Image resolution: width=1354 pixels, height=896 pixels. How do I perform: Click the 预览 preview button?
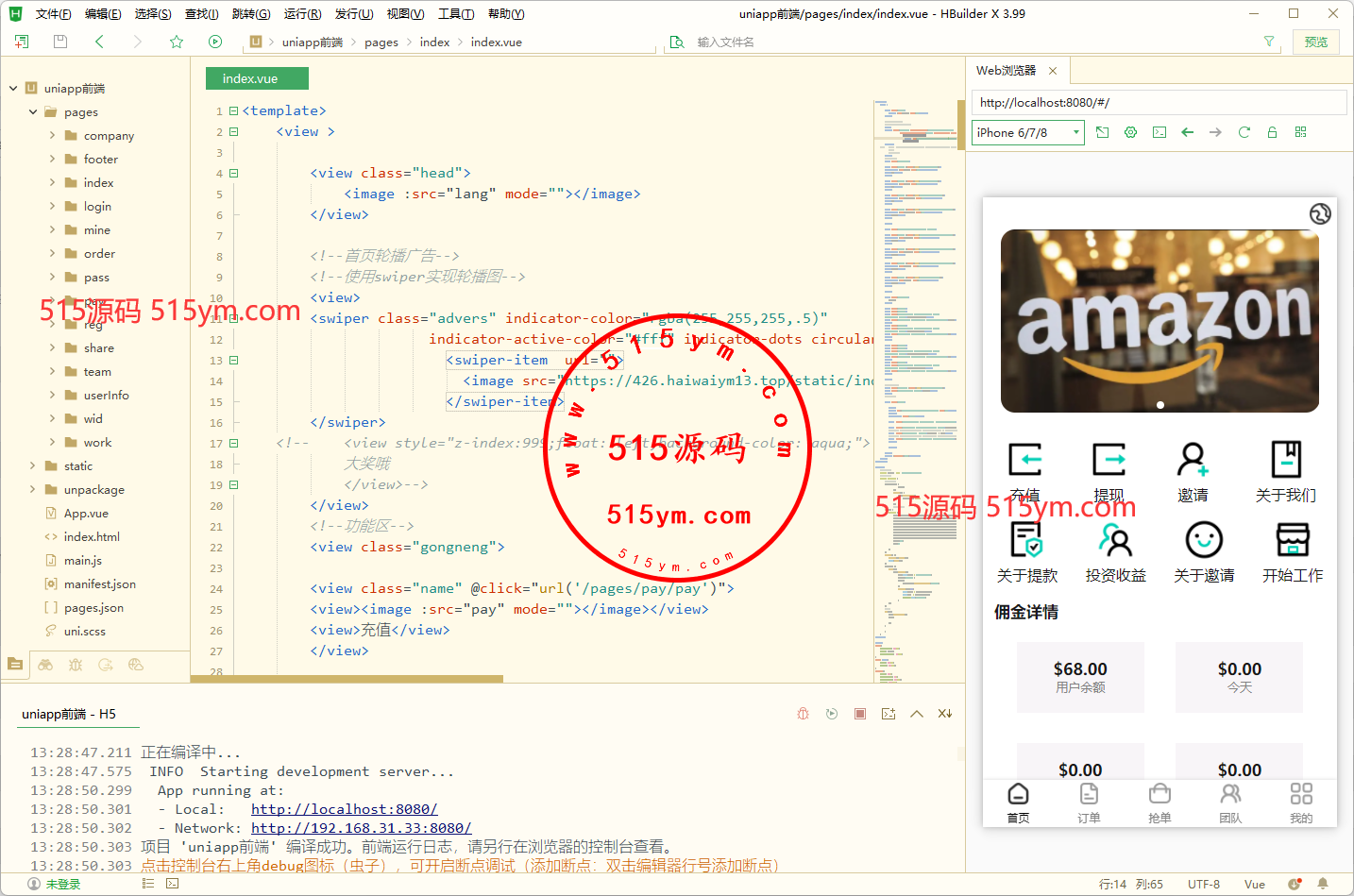[x=1315, y=42]
